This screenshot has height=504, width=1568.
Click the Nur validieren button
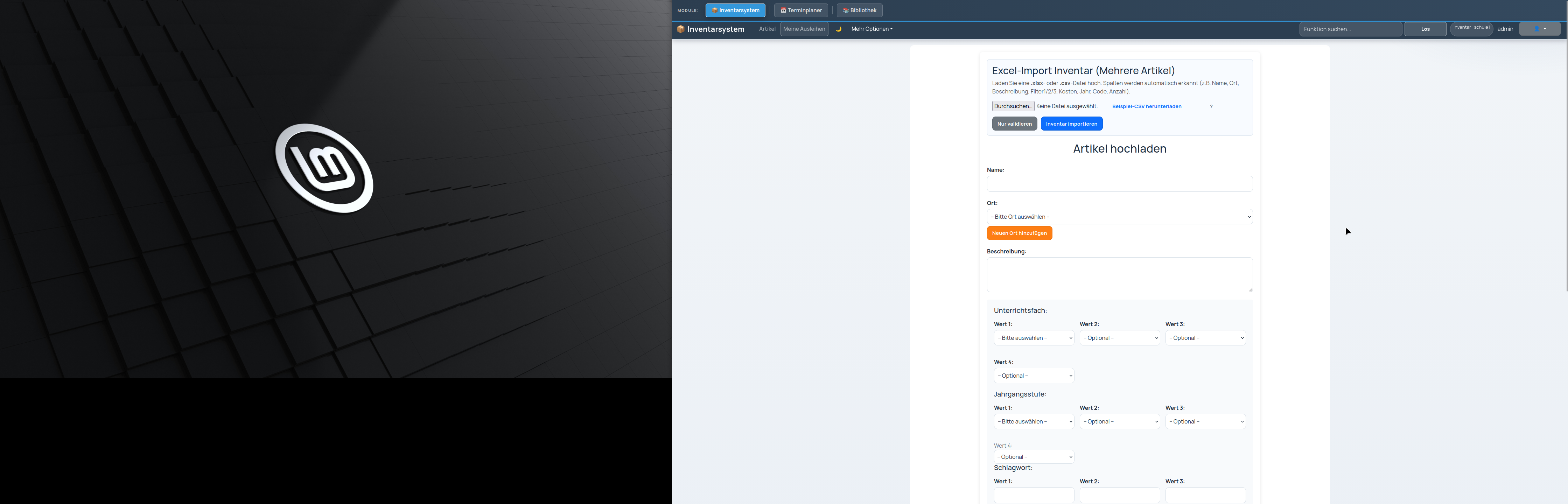click(x=1014, y=124)
